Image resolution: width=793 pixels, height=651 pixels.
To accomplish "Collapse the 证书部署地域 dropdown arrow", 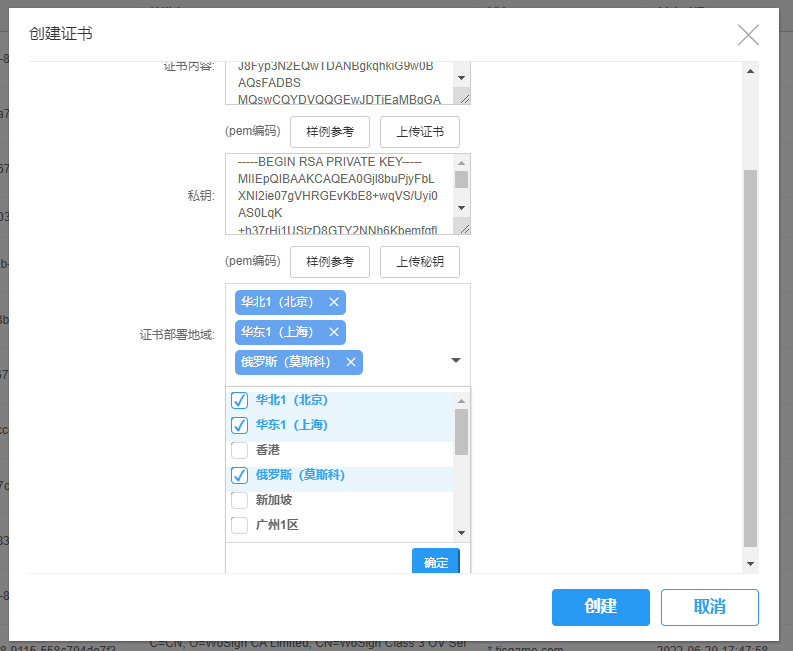I will coord(456,361).
